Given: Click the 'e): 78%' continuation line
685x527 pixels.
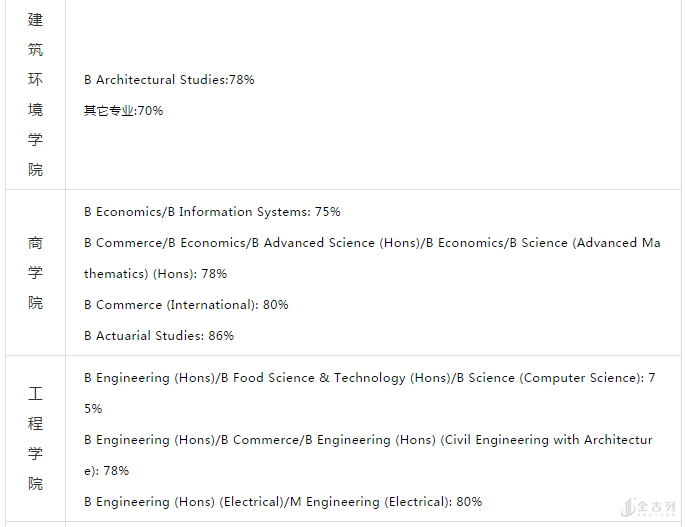Looking at the screenshot, I should (106, 471).
